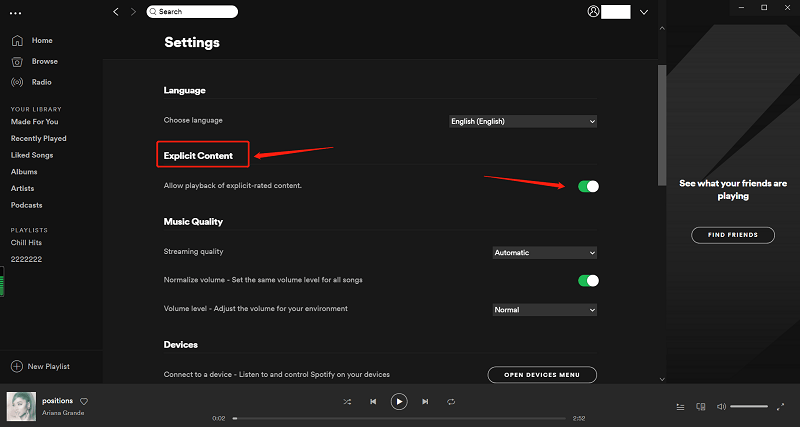
Task: Open the three-dots app menu
Action: coord(16,13)
